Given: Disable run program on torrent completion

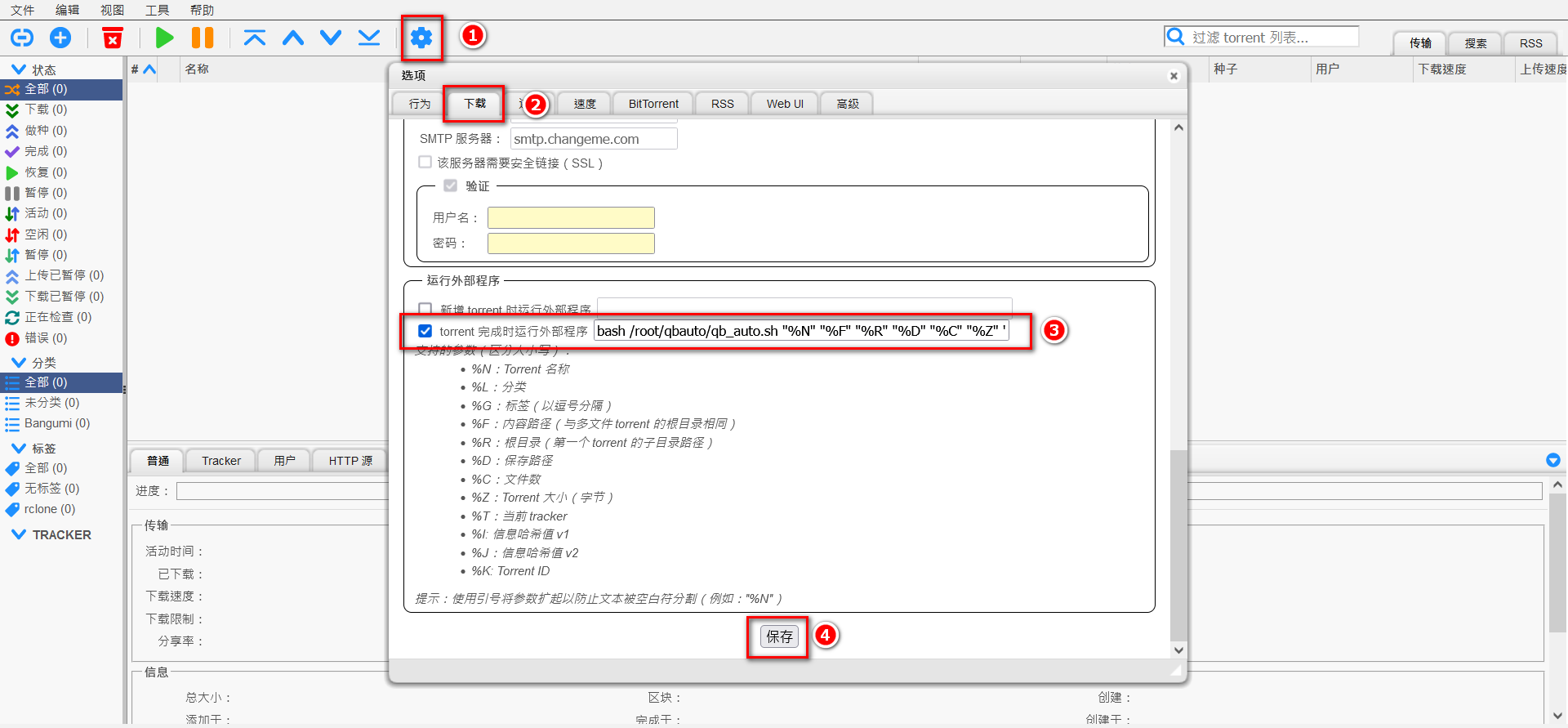Looking at the screenshot, I should (425, 331).
